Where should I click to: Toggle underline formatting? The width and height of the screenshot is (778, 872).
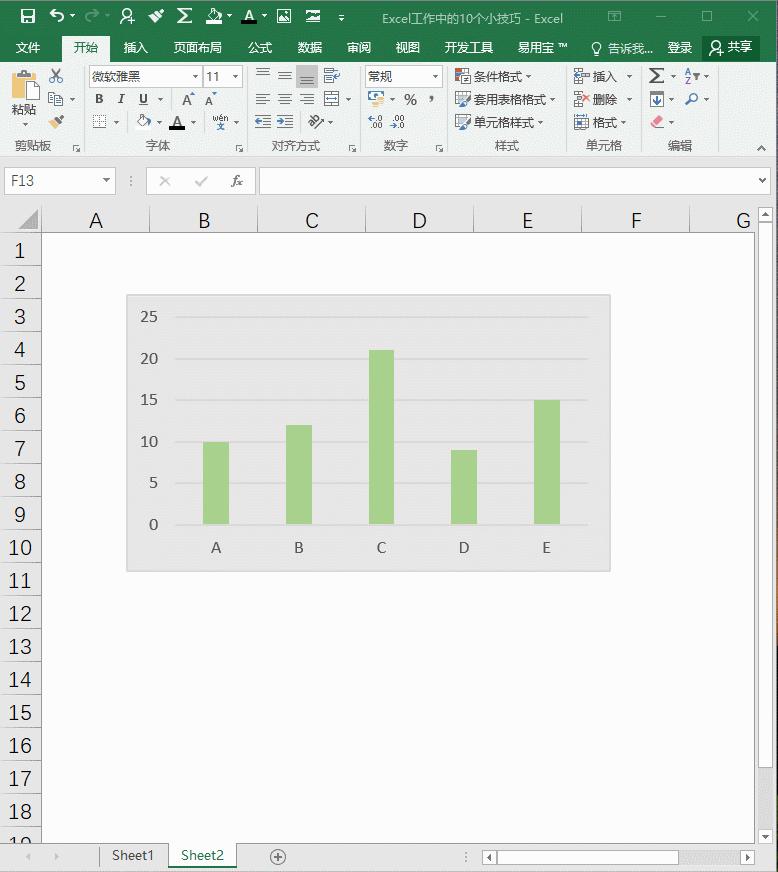pos(143,99)
